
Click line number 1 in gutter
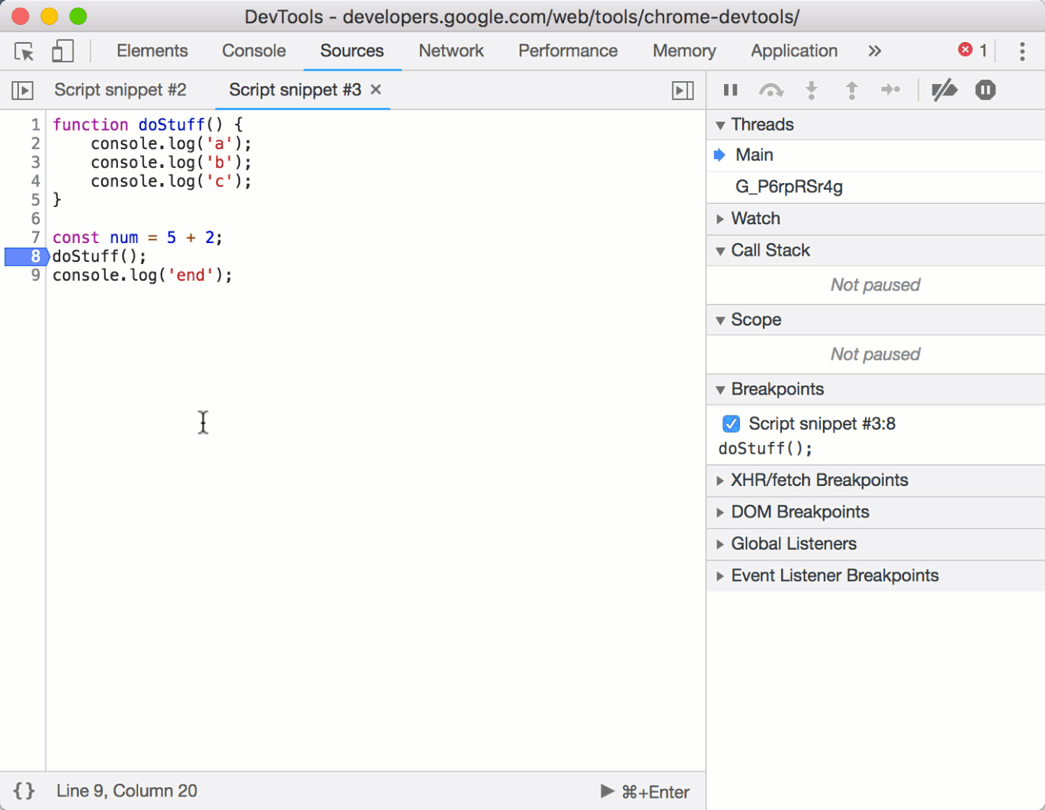click(35, 125)
